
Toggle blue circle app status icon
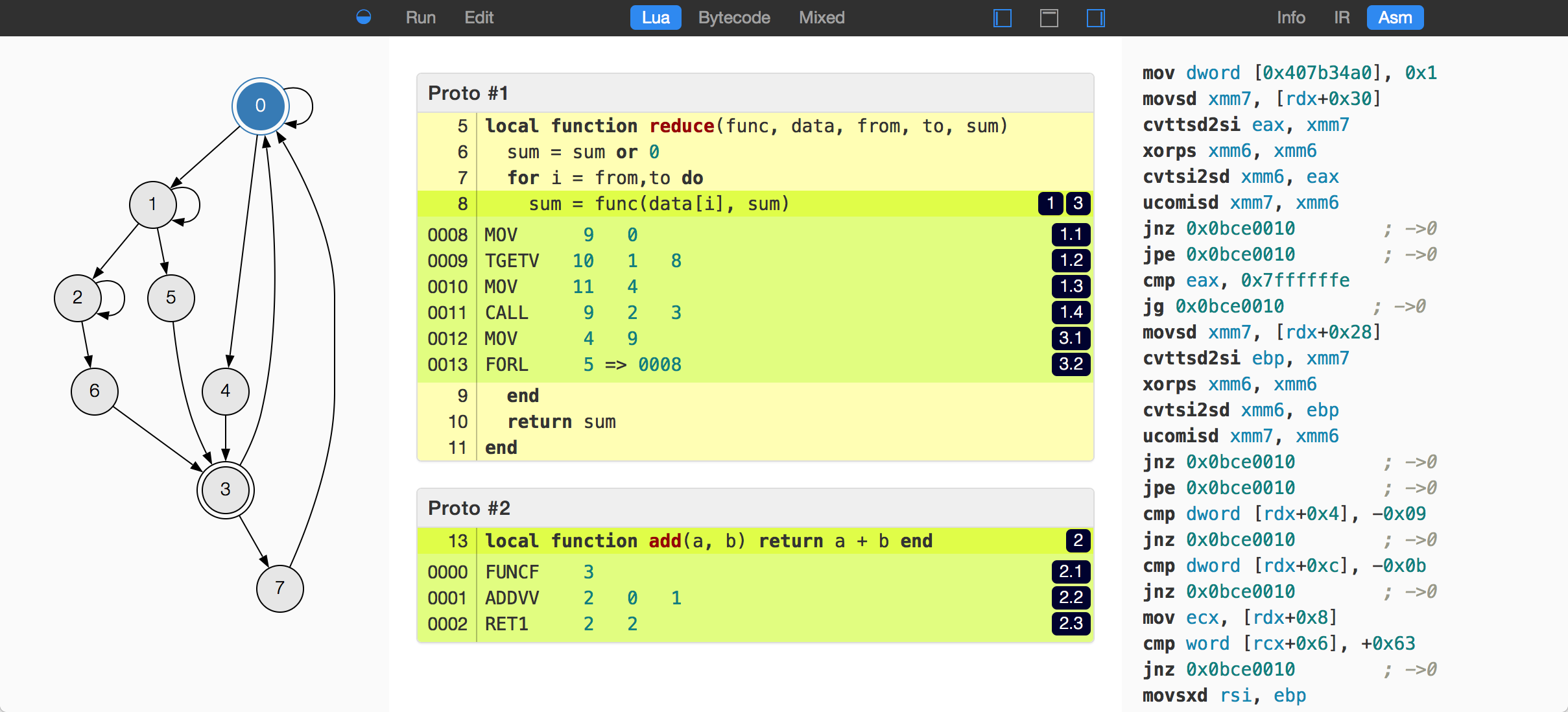pos(364,16)
